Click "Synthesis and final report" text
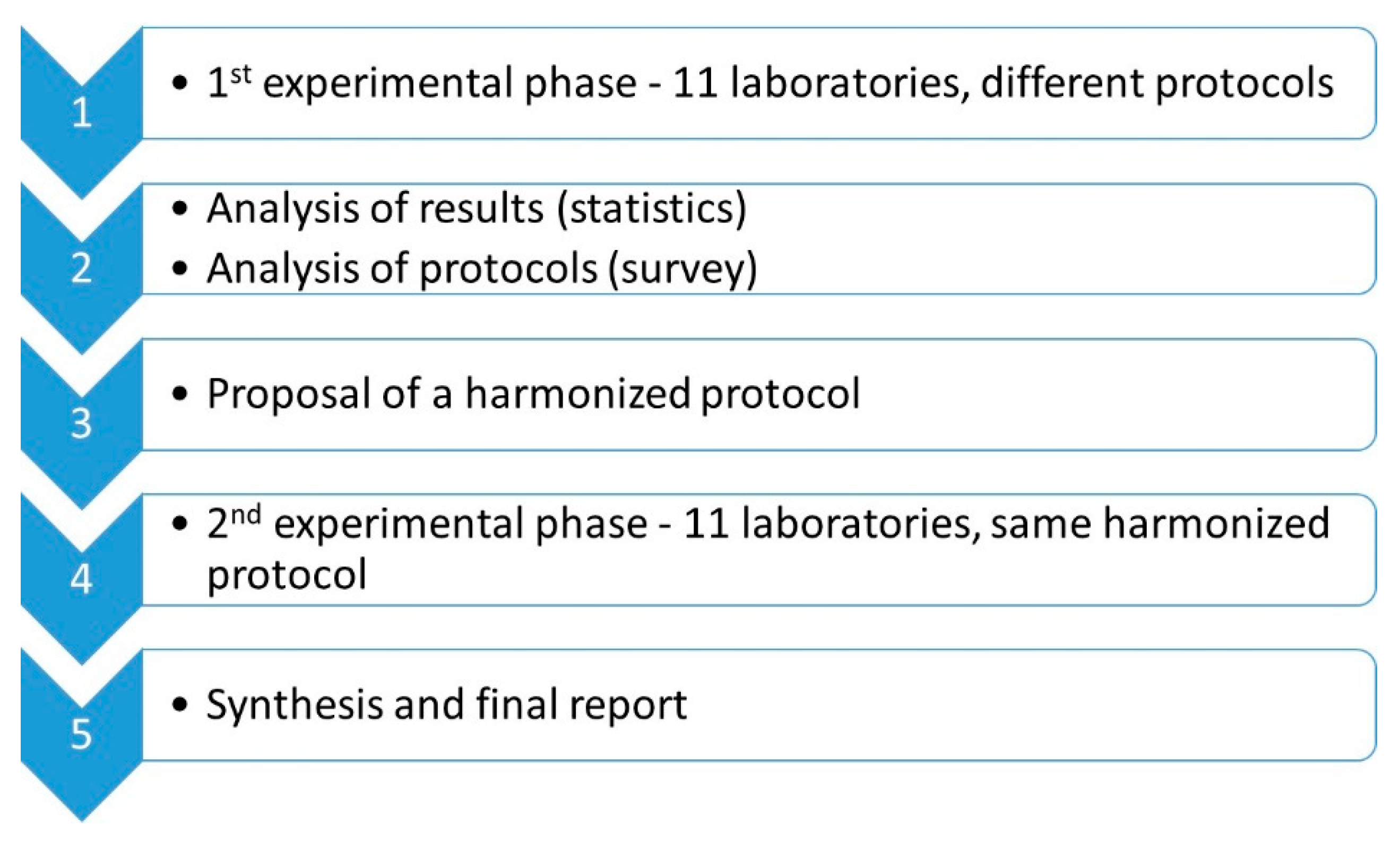The height and width of the screenshot is (848, 1400). 446,705
